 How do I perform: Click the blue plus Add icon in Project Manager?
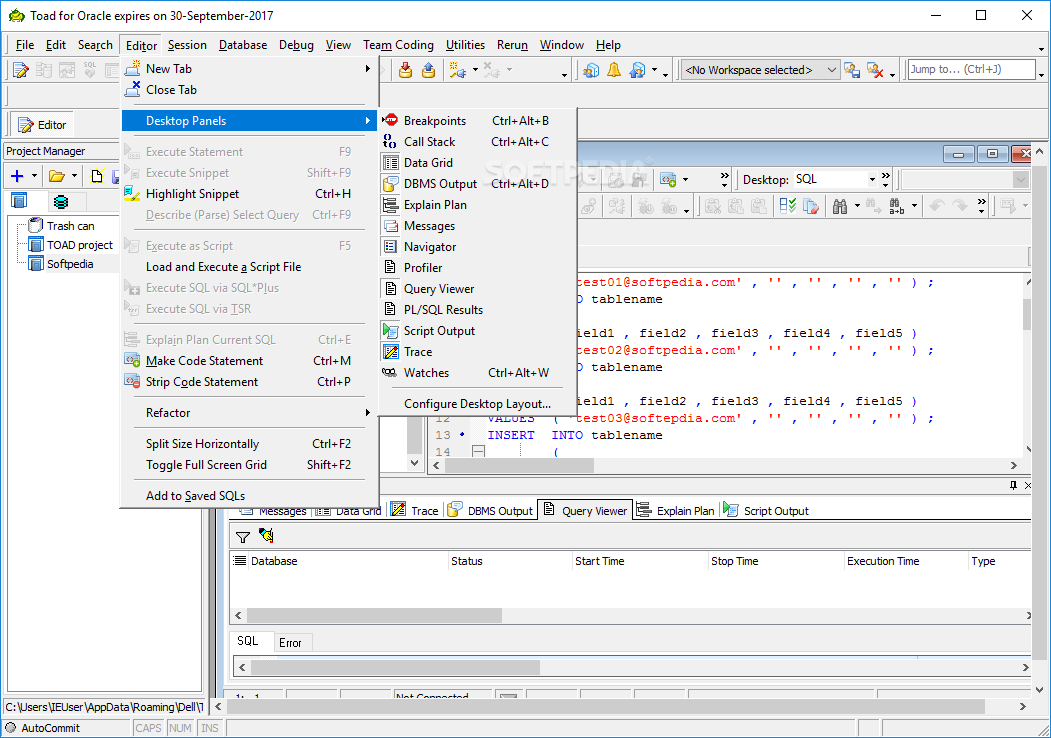click(17, 176)
